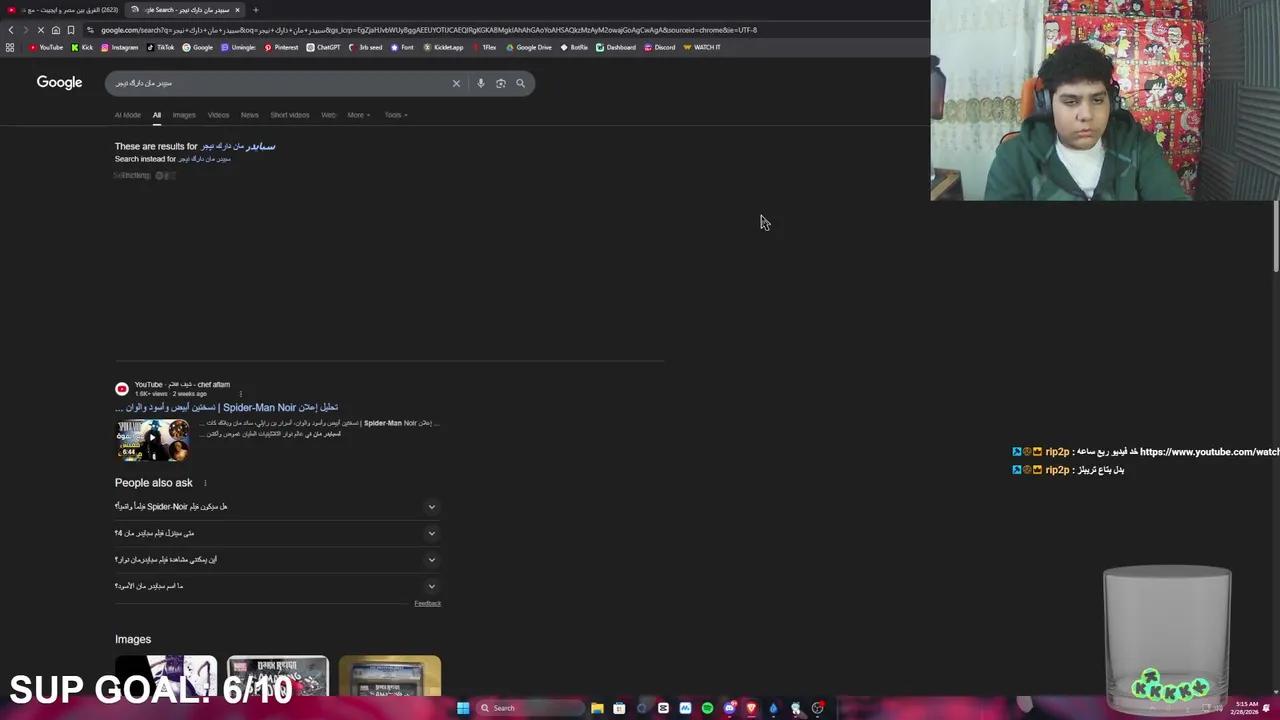Open the Discord bookmark
Image resolution: width=1280 pixels, height=720 pixels.
659,47
